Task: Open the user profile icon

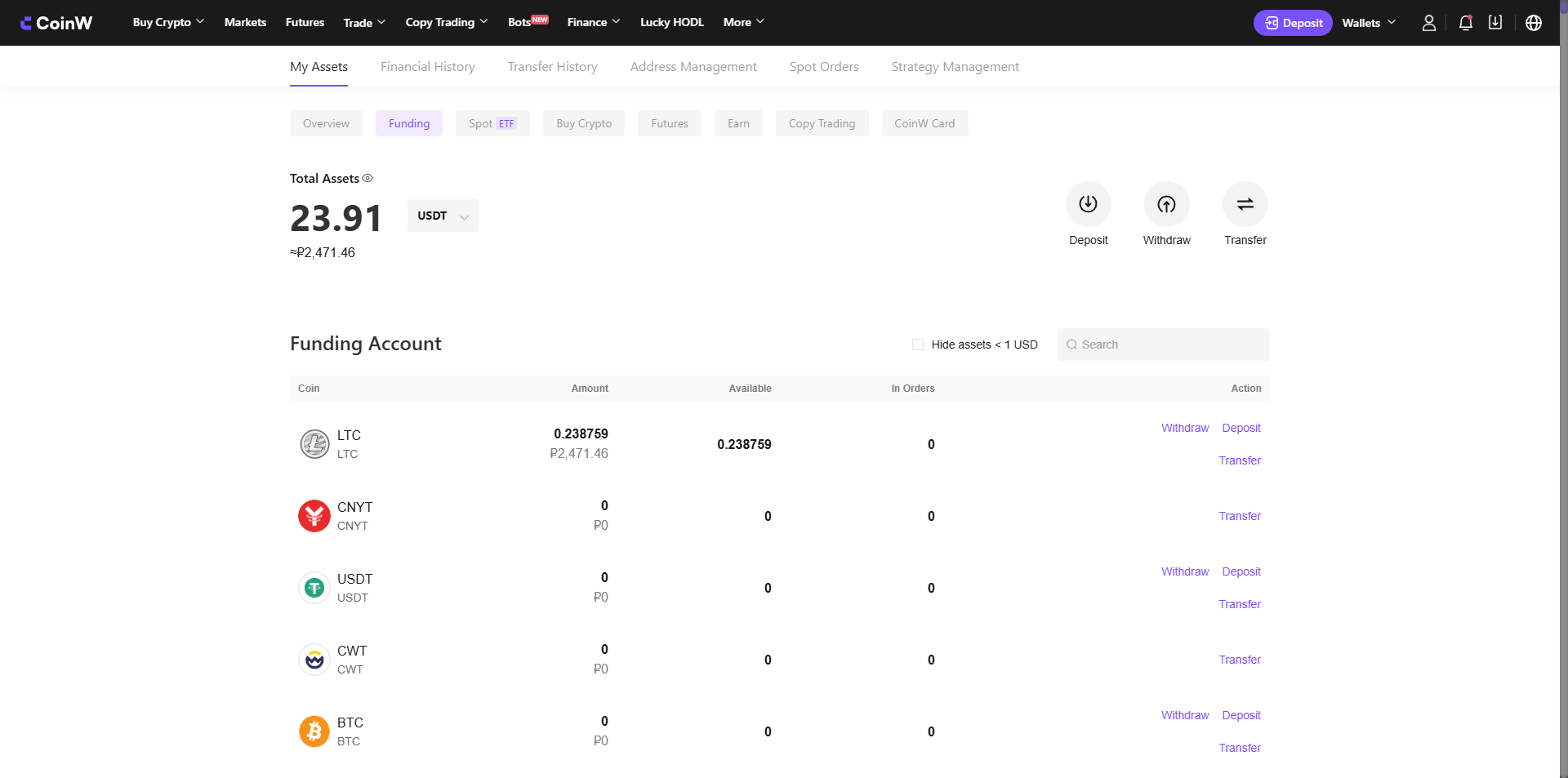Action: click(1428, 23)
